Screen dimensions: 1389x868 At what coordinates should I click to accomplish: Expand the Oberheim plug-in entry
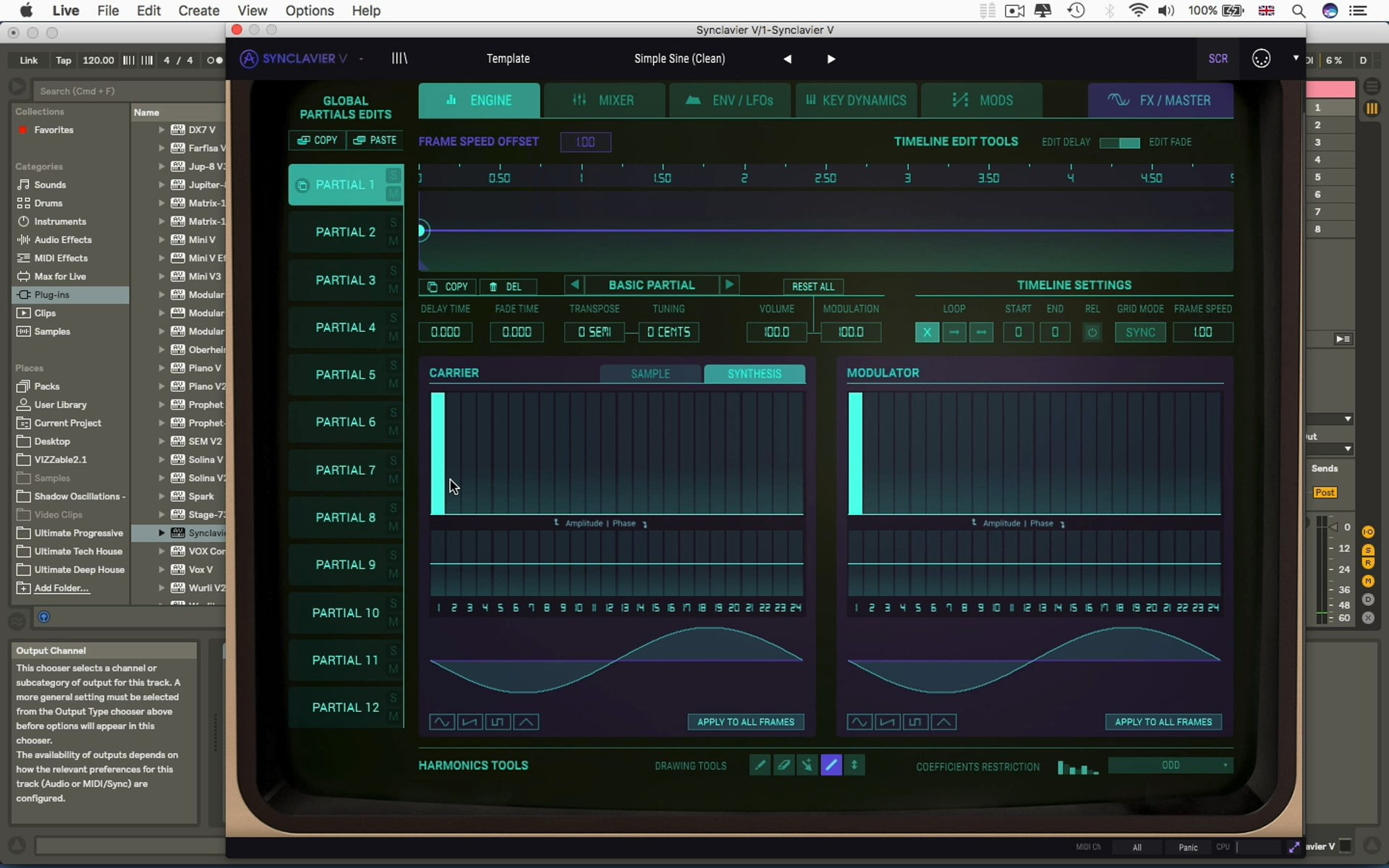(x=161, y=349)
